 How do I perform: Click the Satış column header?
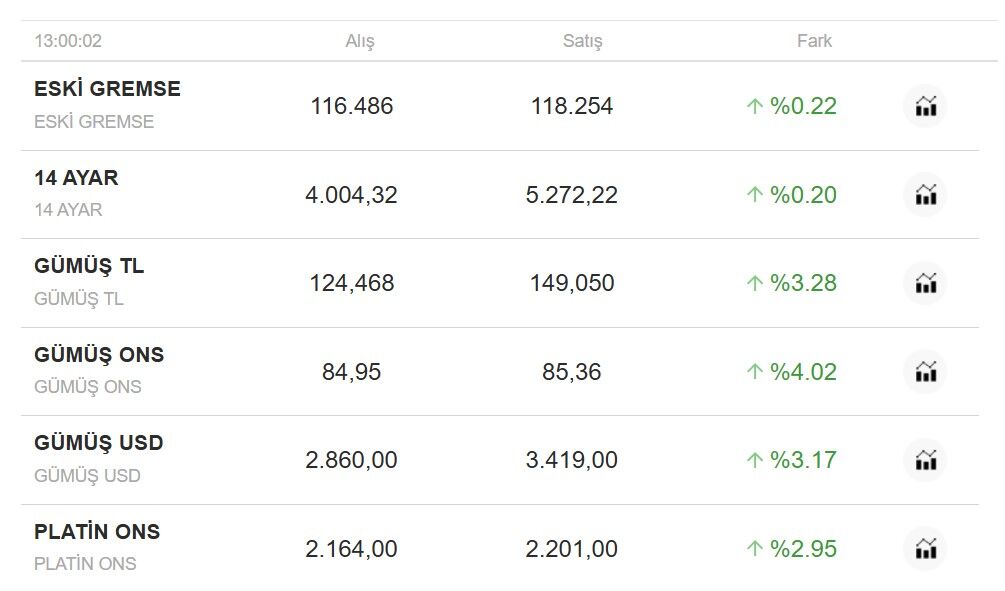(x=583, y=41)
